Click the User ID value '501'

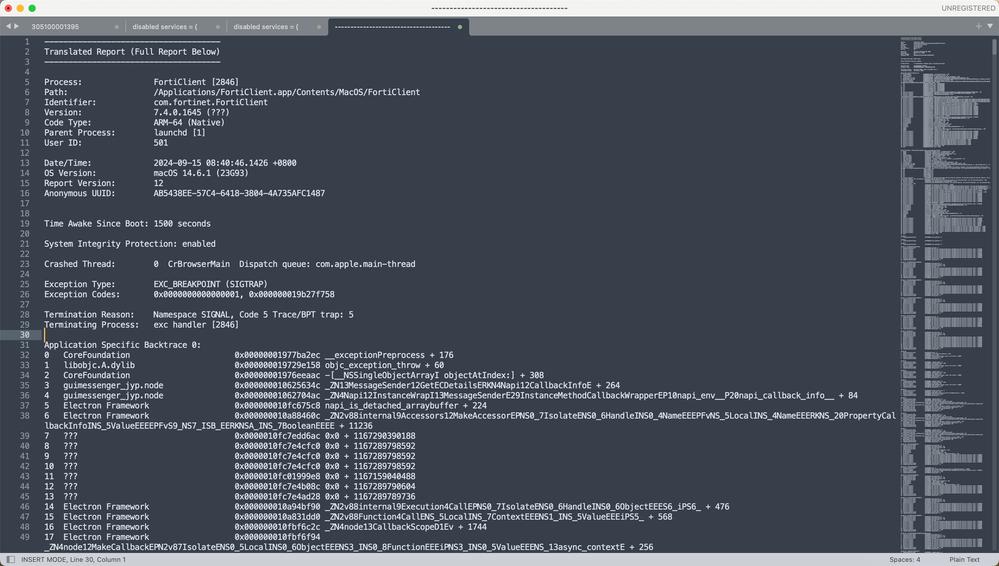coord(161,143)
